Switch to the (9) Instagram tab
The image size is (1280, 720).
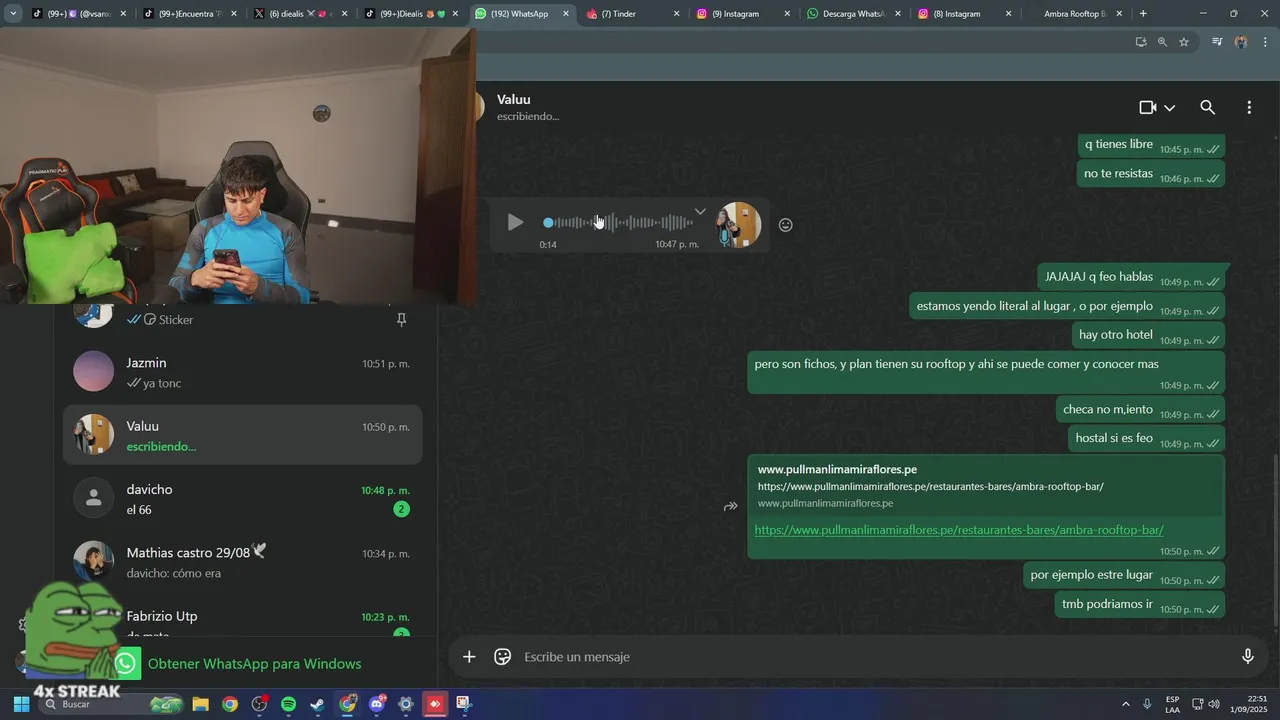[x=741, y=14]
